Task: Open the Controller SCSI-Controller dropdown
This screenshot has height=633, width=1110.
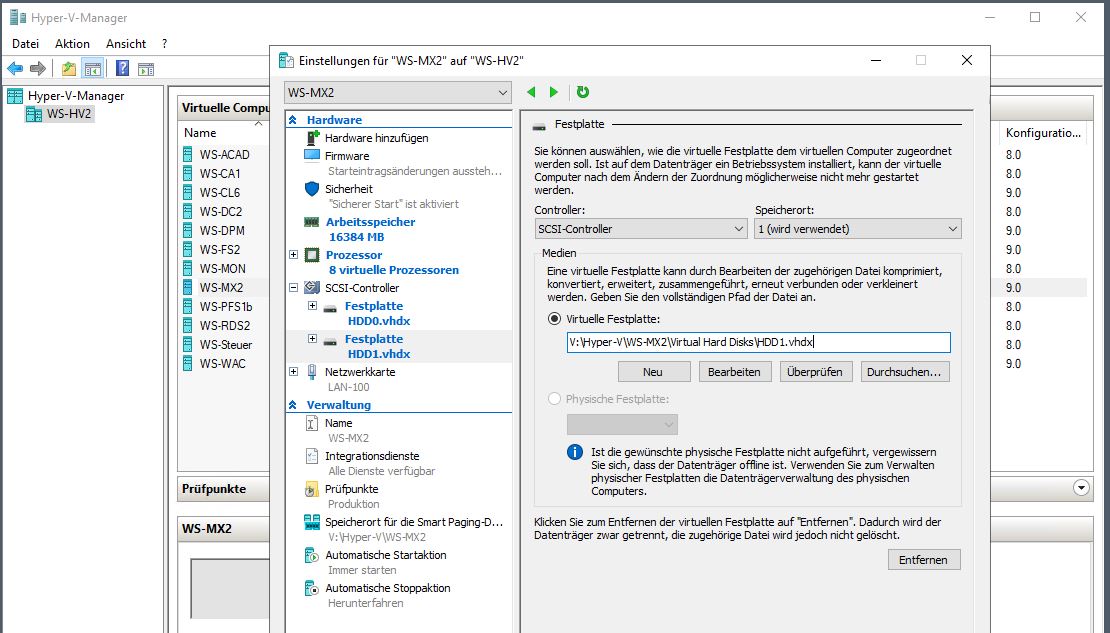Action: [x=641, y=229]
